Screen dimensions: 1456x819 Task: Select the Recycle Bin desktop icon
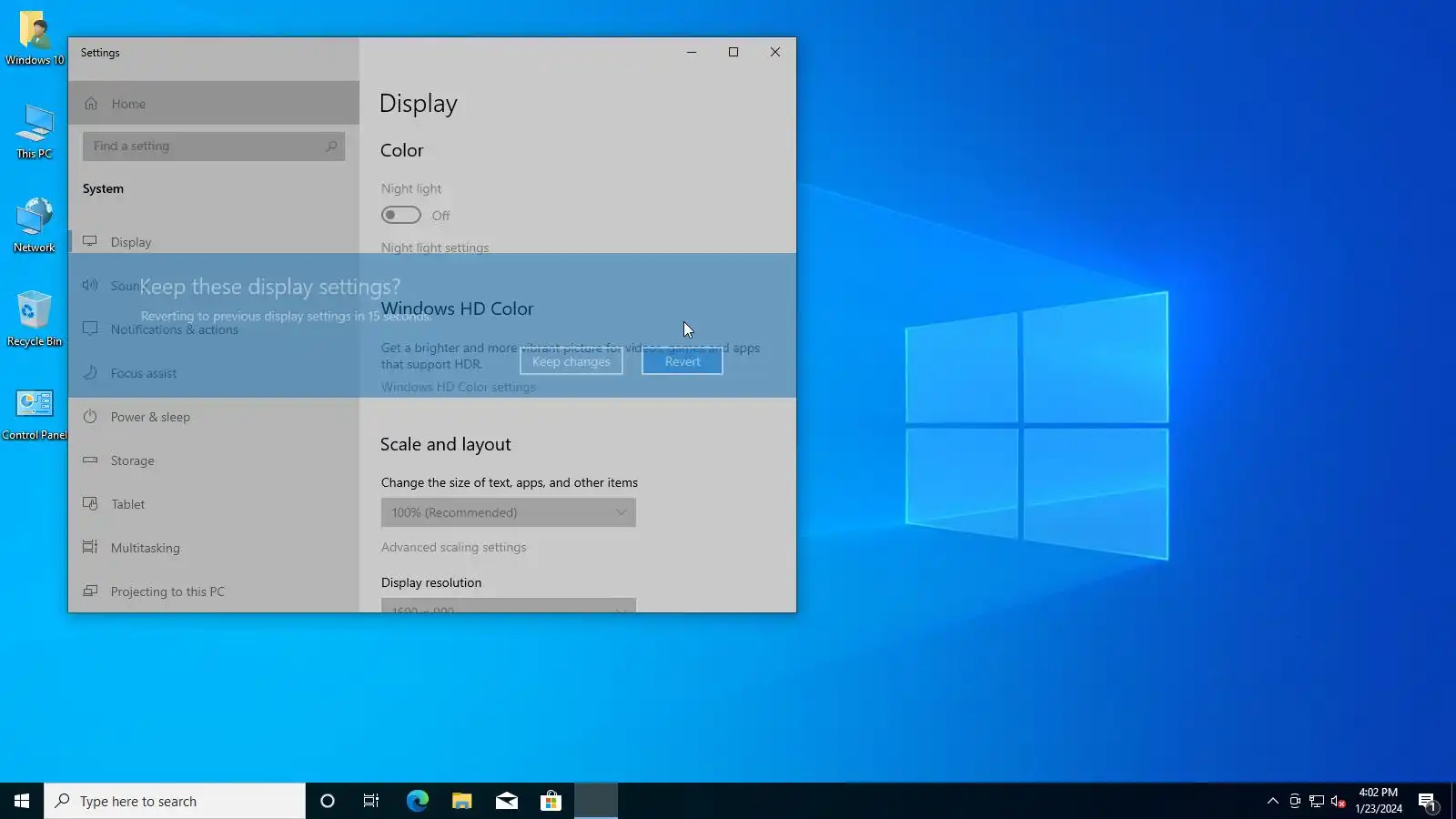click(35, 319)
